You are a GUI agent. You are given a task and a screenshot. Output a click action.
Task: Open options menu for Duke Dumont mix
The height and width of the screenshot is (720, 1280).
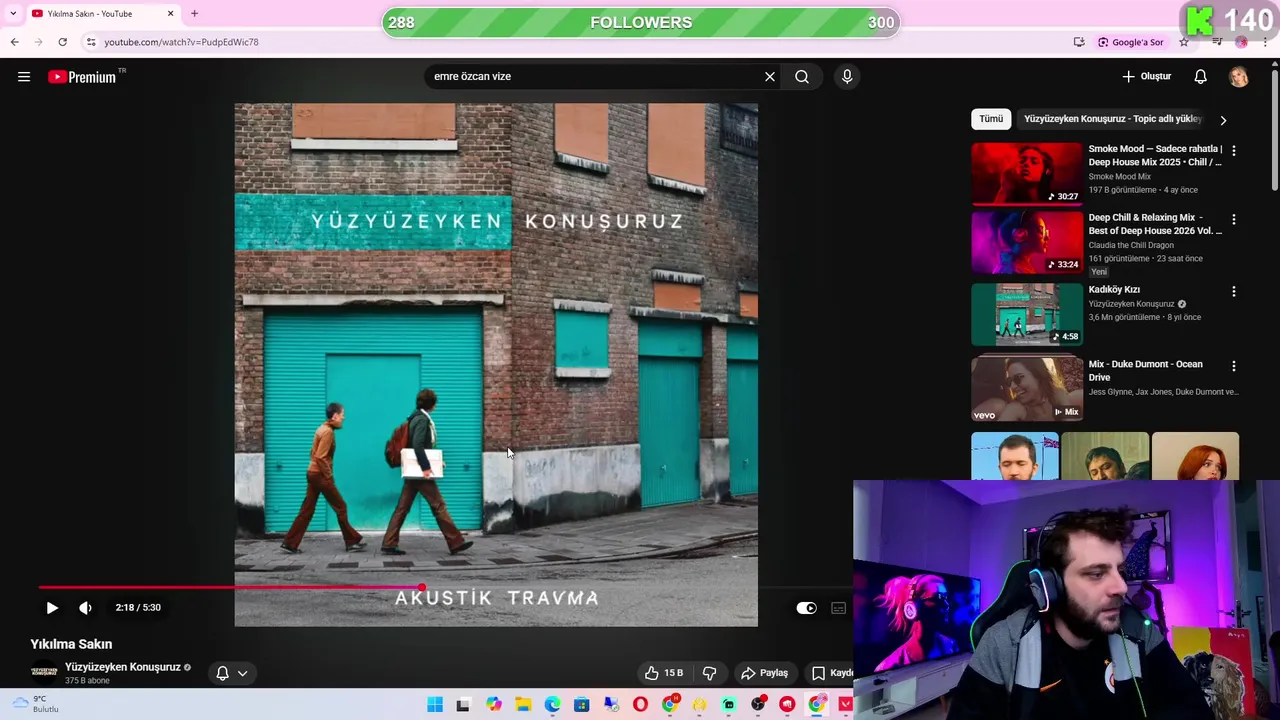click(1234, 366)
